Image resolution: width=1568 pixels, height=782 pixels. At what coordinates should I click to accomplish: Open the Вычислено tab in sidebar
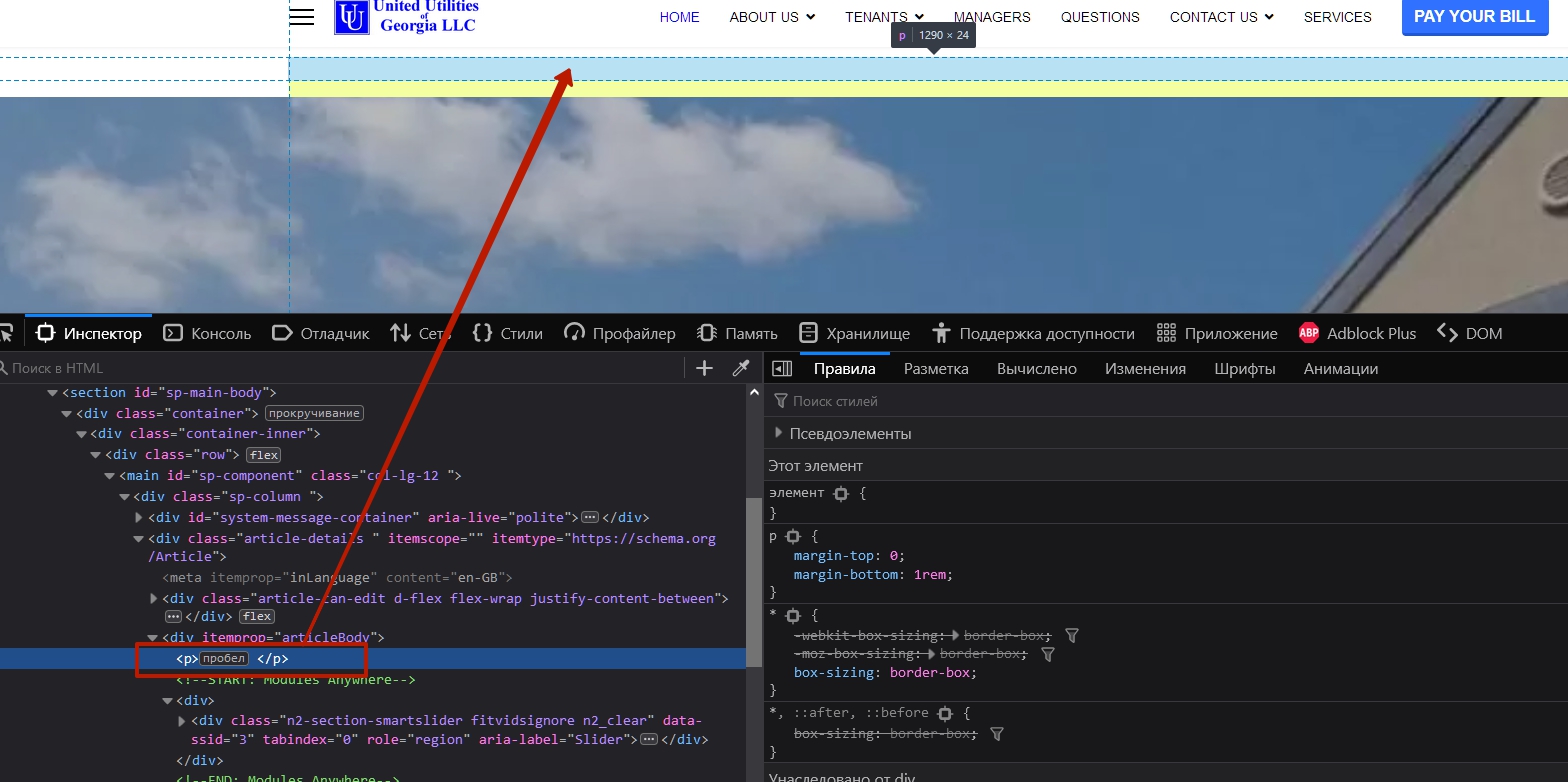[1036, 368]
